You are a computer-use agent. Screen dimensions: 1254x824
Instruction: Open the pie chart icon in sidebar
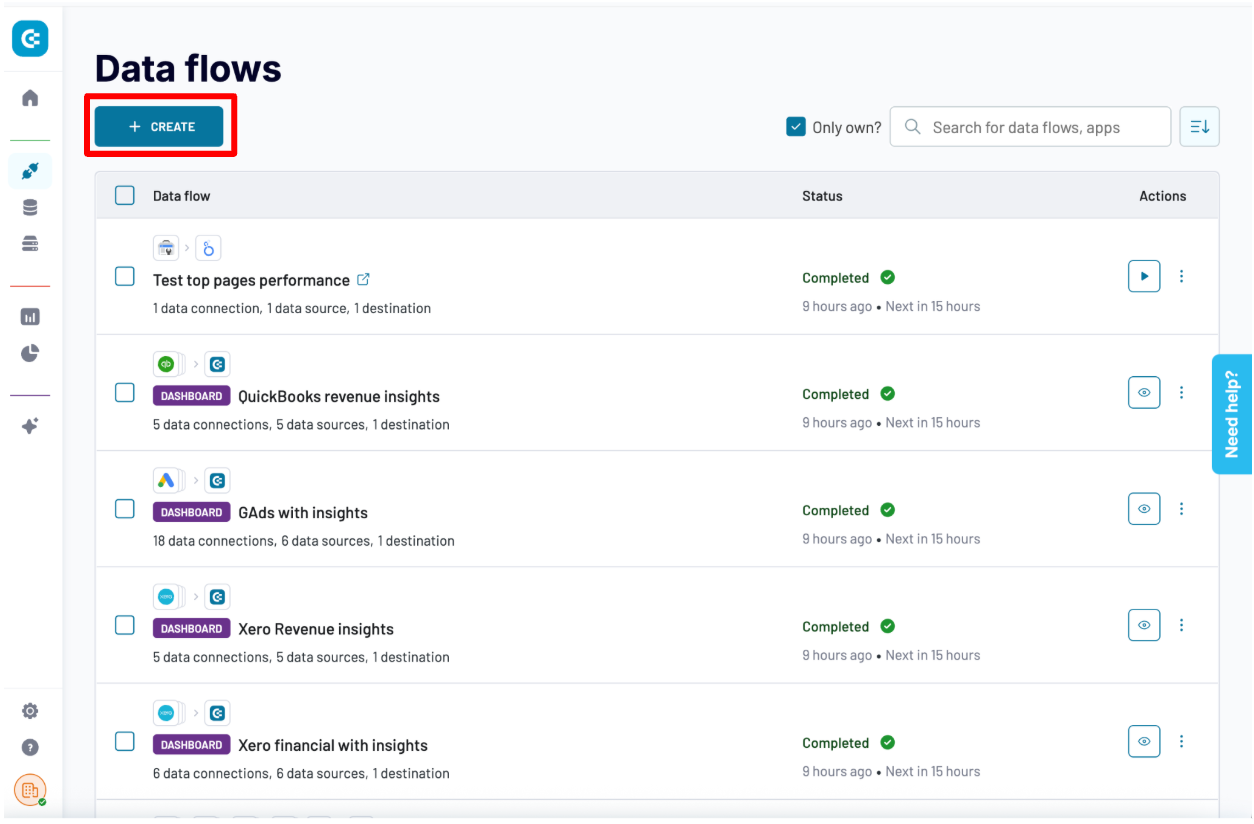pyautogui.click(x=30, y=353)
